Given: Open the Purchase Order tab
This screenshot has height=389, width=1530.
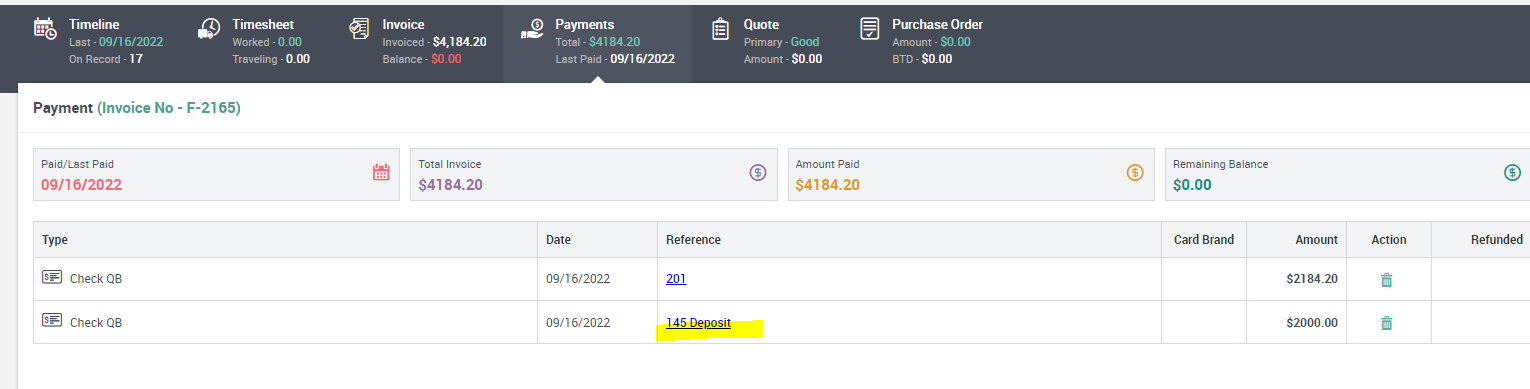Looking at the screenshot, I should [922, 41].
